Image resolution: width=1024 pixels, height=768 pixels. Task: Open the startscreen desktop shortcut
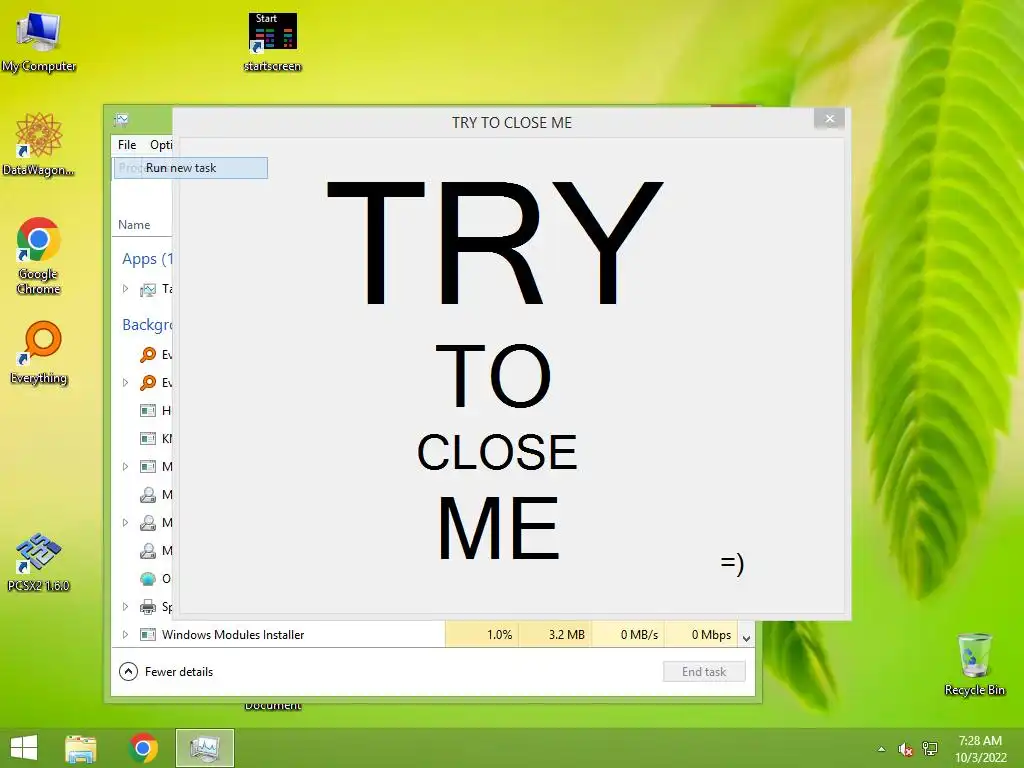[x=272, y=40]
